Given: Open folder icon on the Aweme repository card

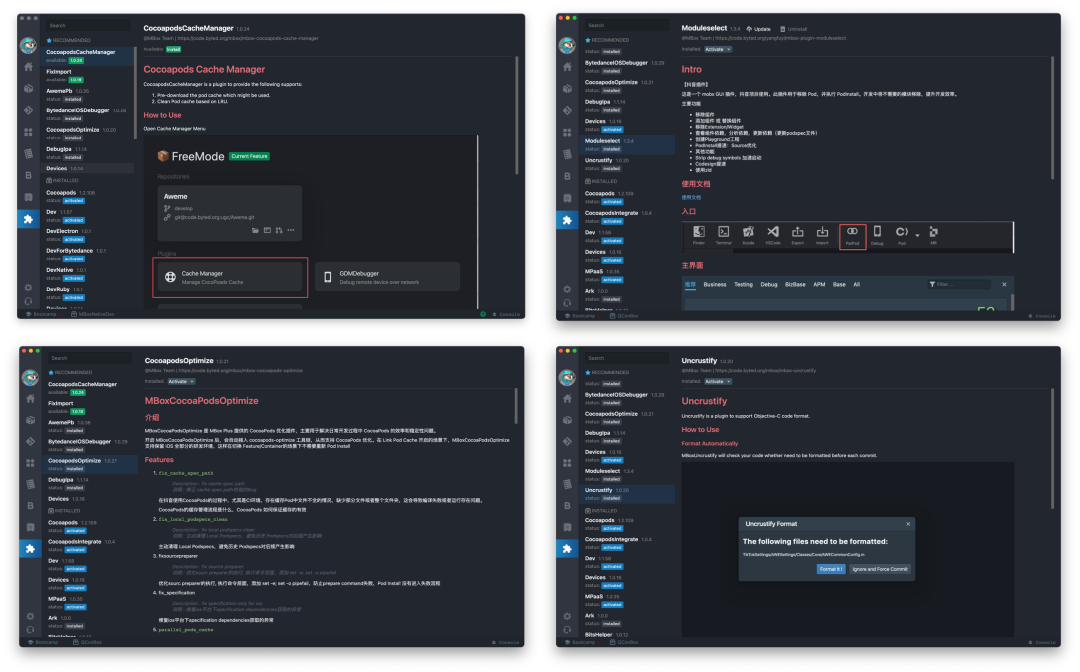Looking at the screenshot, I should [256, 230].
